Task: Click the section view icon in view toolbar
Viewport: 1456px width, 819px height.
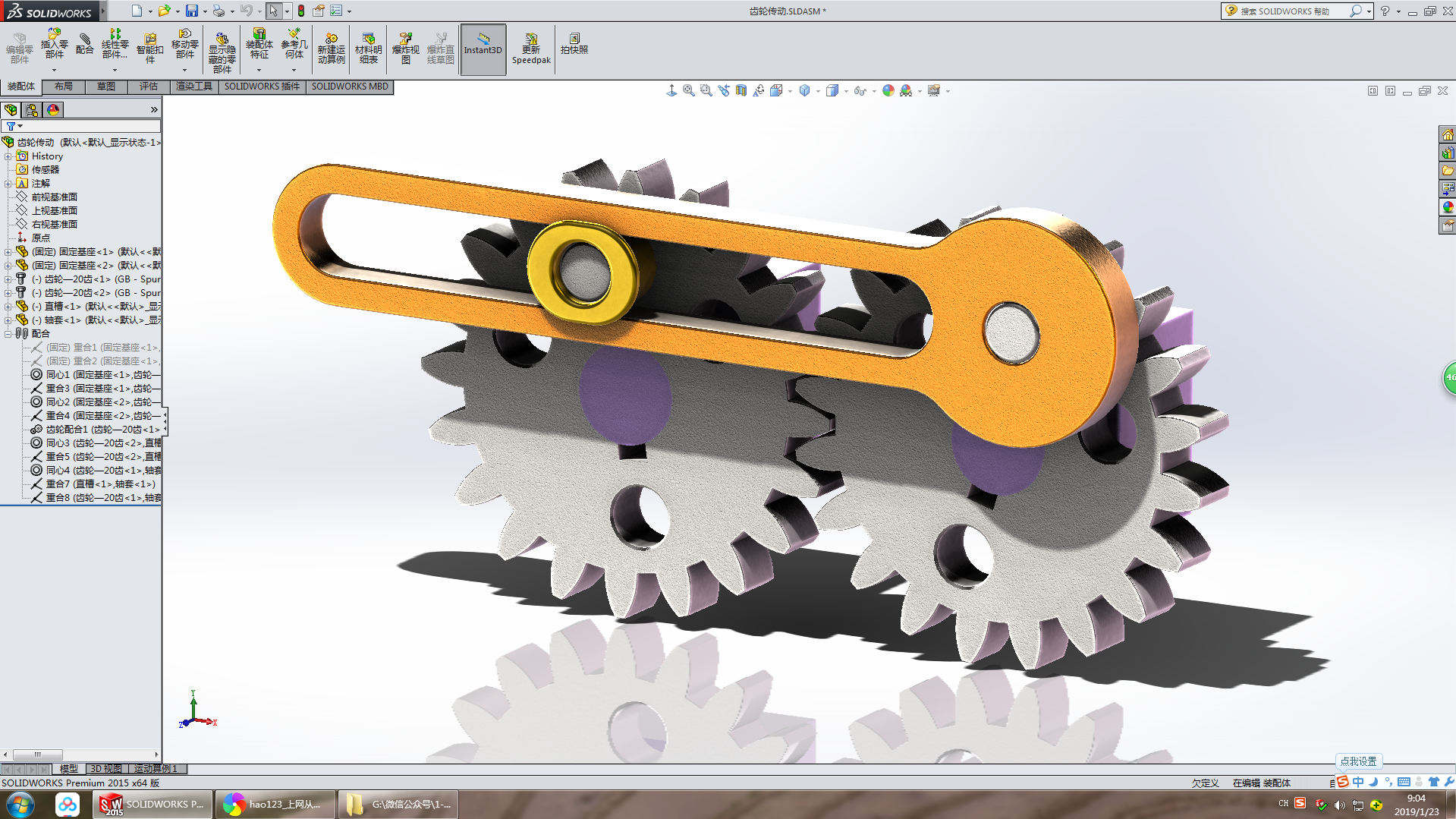Action: click(741, 90)
